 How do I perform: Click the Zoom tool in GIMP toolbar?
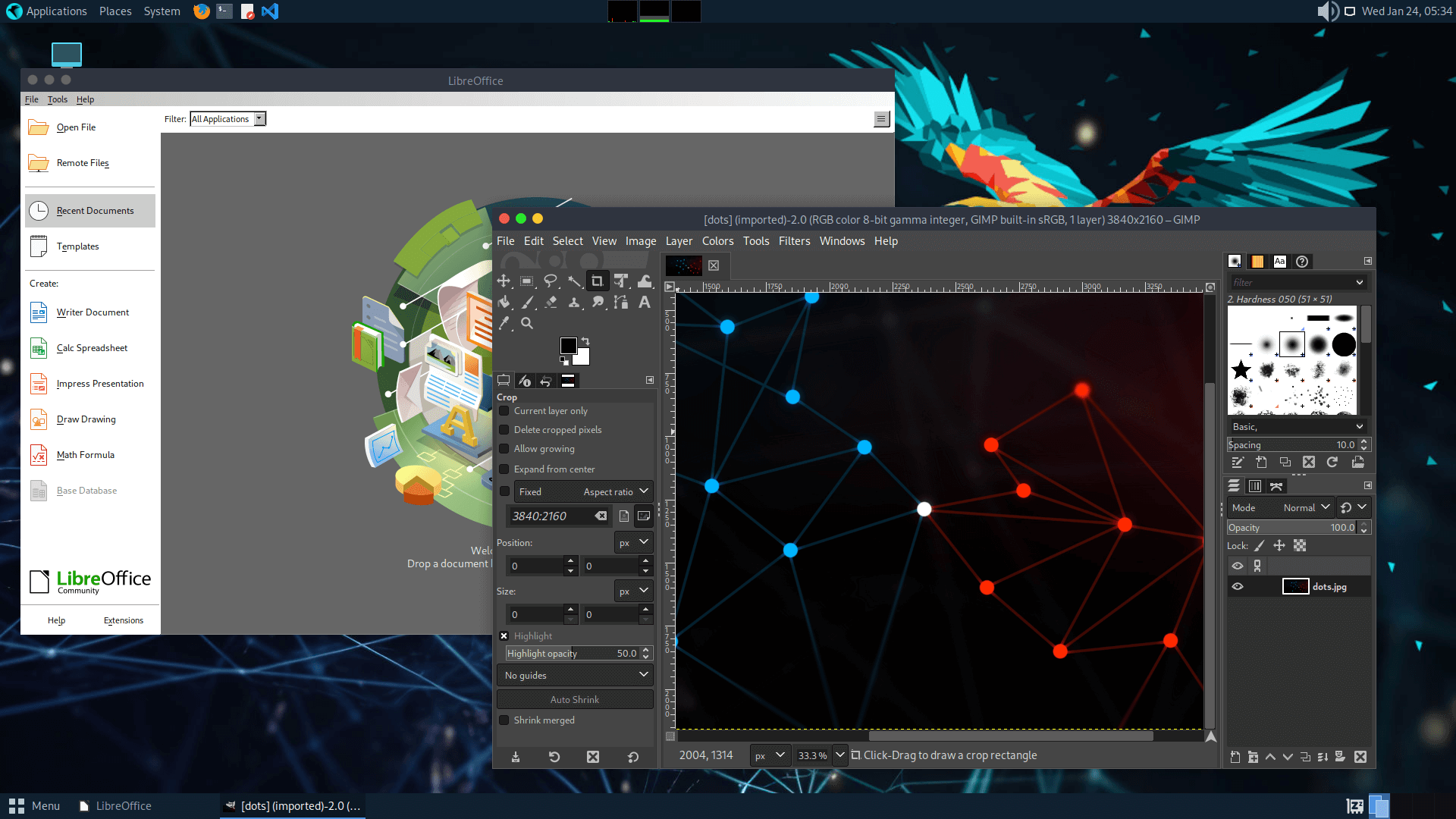[527, 322]
